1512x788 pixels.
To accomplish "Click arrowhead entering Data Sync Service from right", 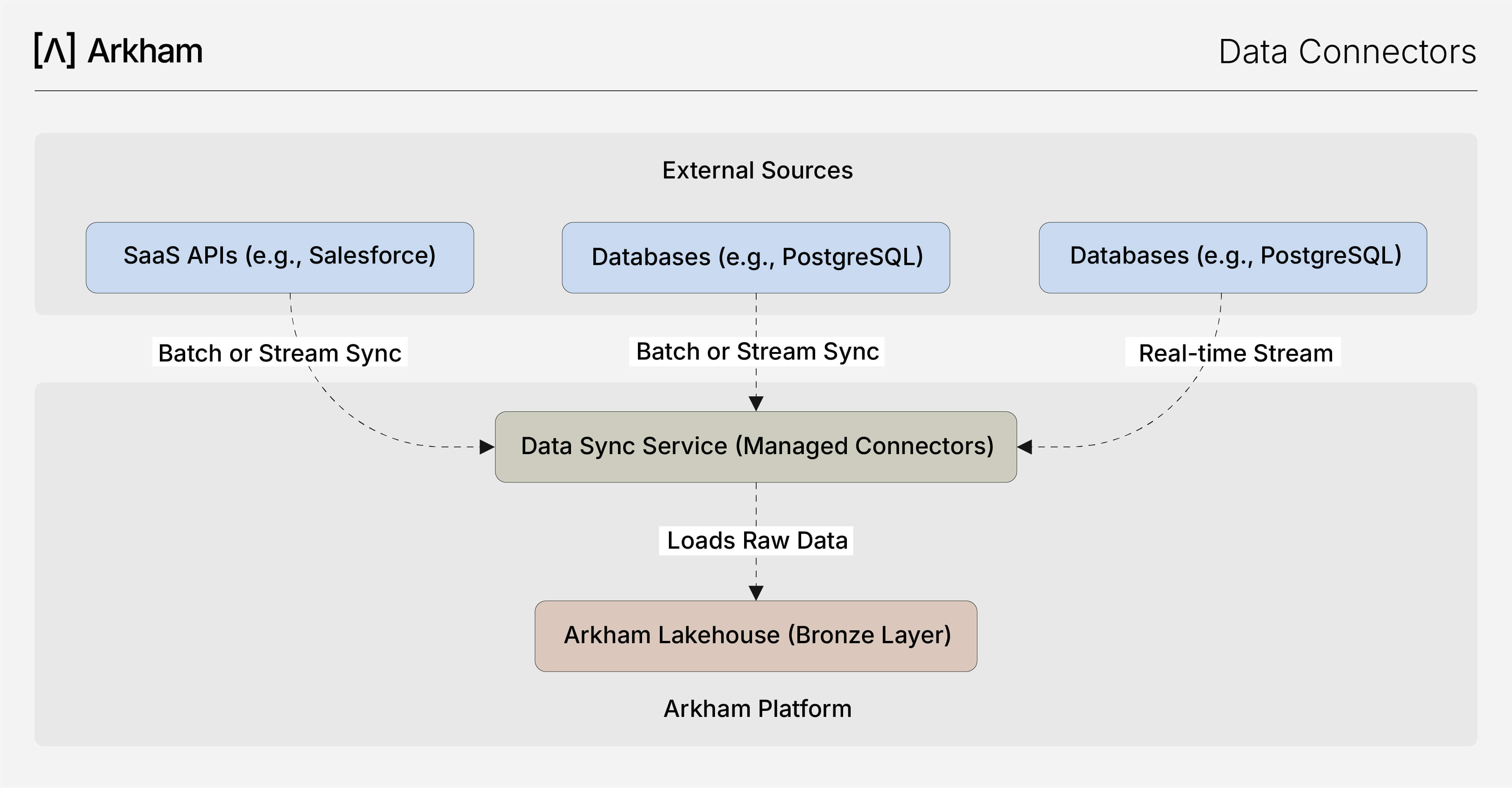I will [x=1025, y=447].
